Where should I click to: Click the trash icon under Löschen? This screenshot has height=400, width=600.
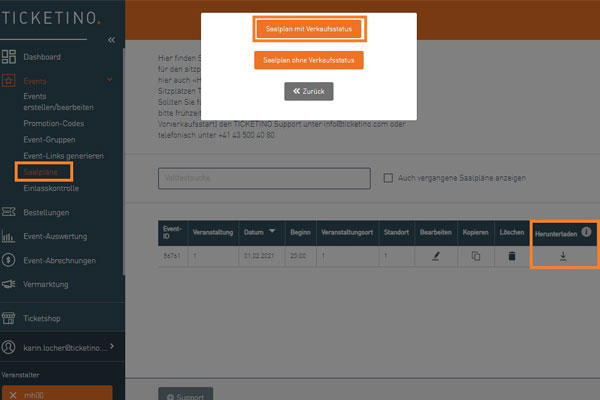512,256
